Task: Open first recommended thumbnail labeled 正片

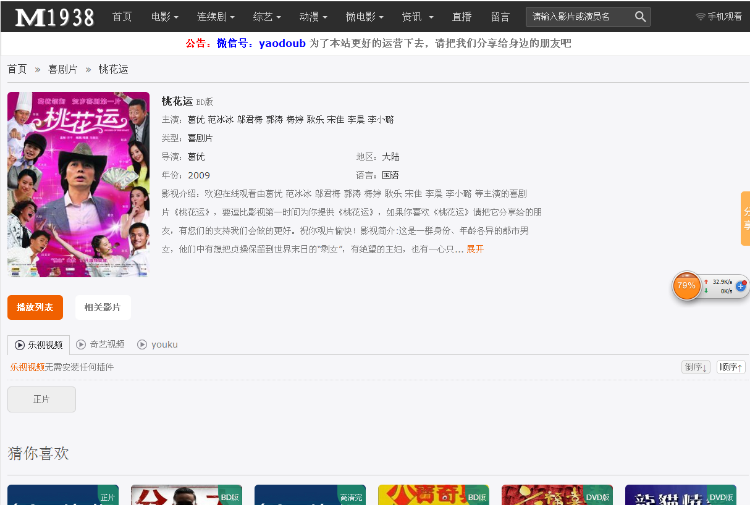Action: click(63, 495)
